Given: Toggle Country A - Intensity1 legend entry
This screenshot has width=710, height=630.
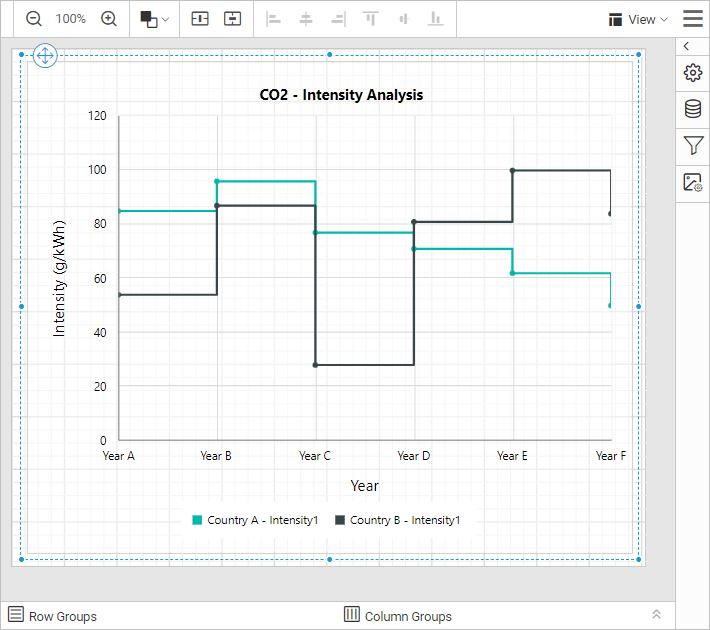Looking at the screenshot, I should [255, 520].
